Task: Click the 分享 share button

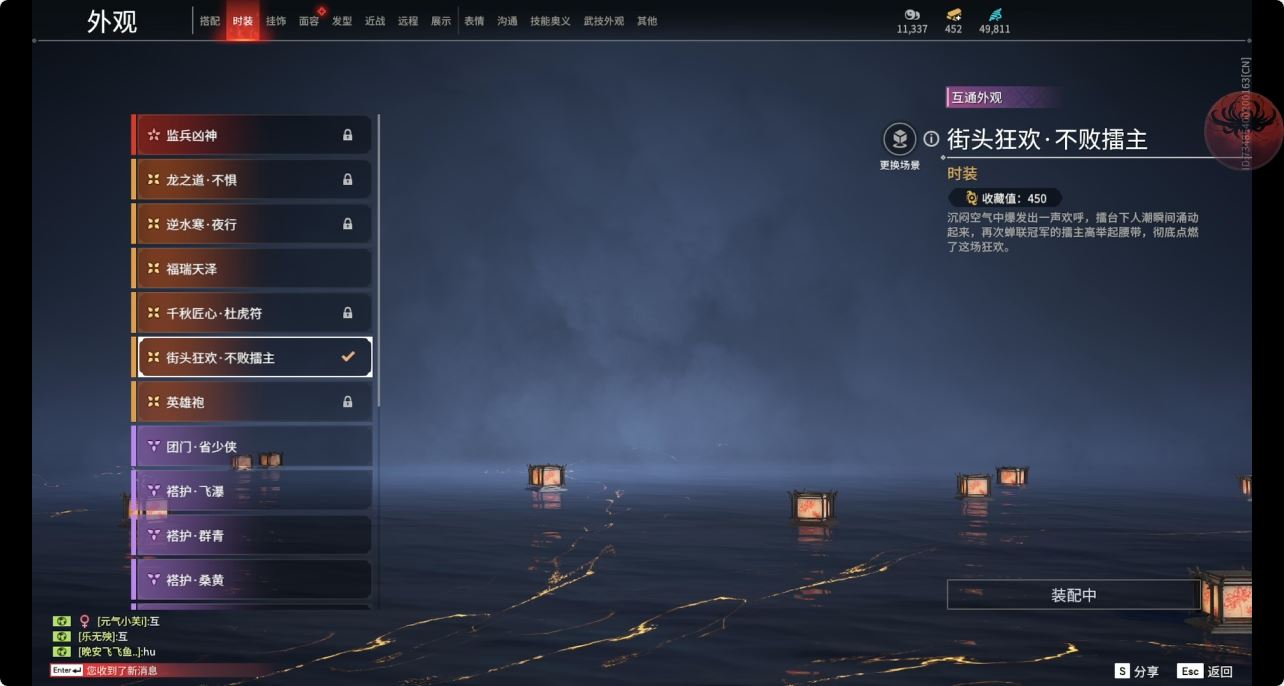Action: 1138,672
